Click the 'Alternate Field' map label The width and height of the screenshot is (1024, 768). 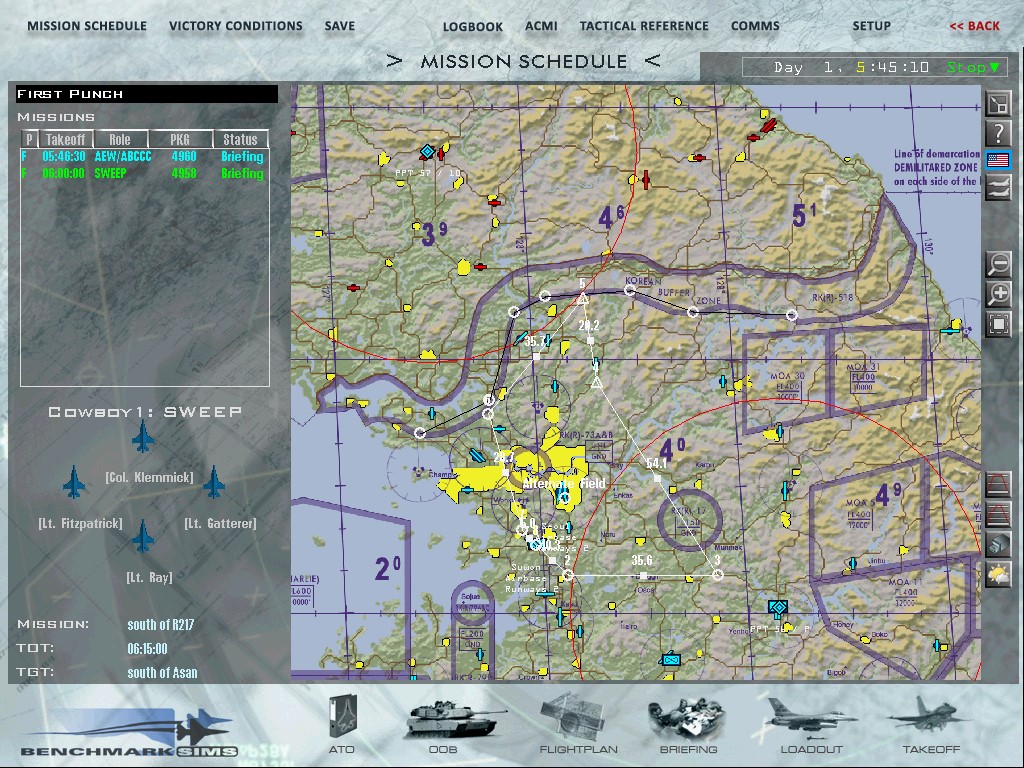(564, 483)
